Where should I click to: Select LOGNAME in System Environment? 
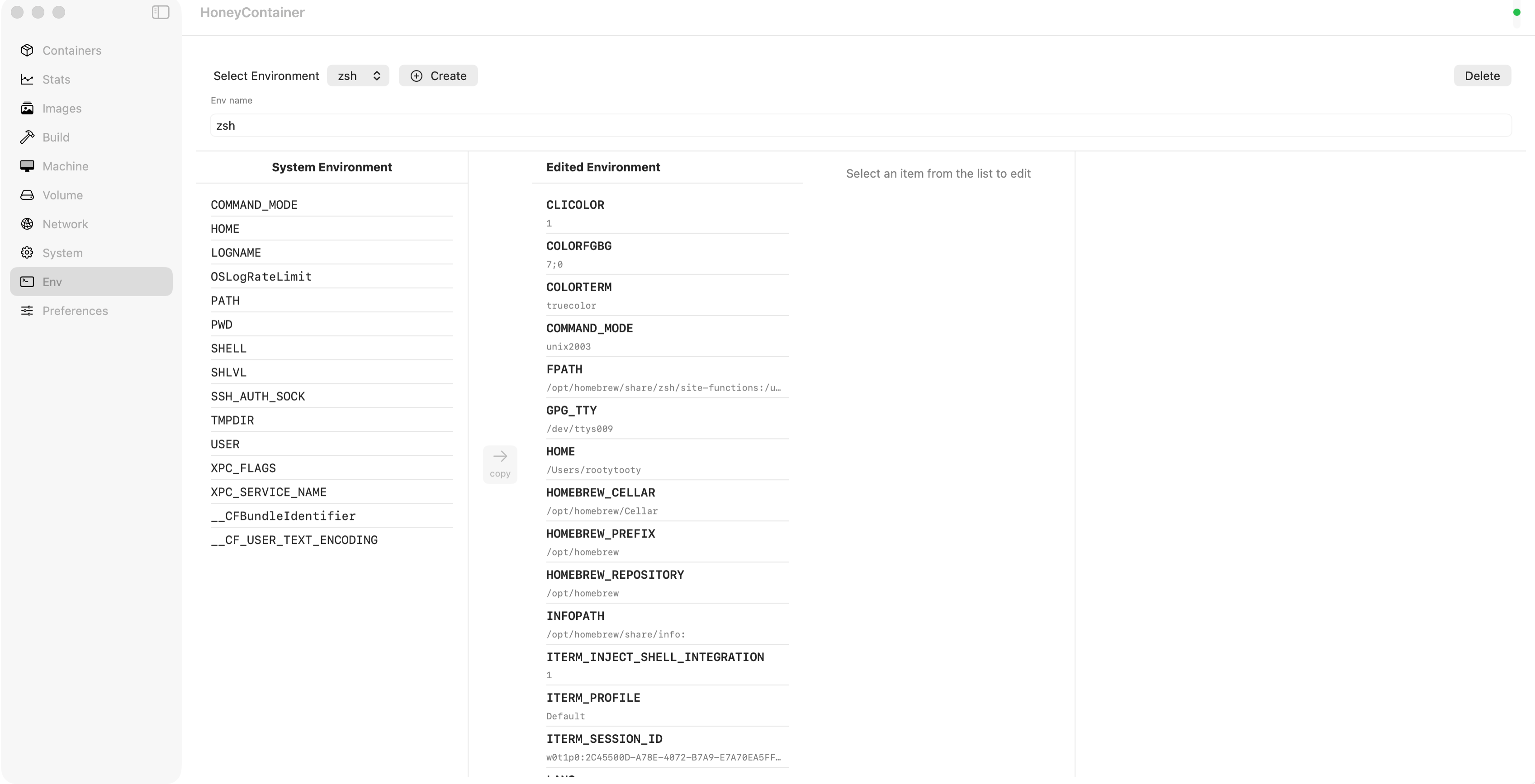pos(332,253)
